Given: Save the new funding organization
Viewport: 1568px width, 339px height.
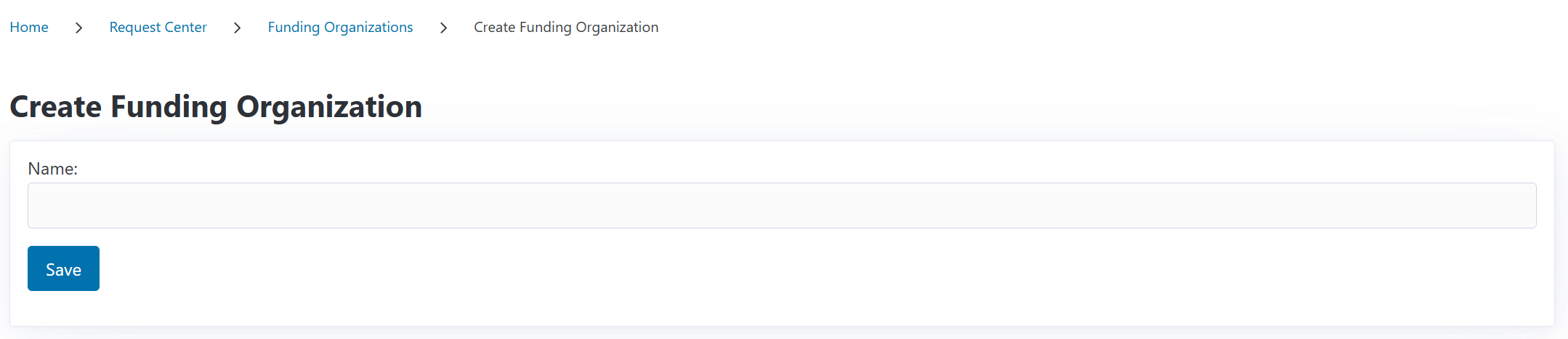Looking at the screenshot, I should (x=63, y=268).
